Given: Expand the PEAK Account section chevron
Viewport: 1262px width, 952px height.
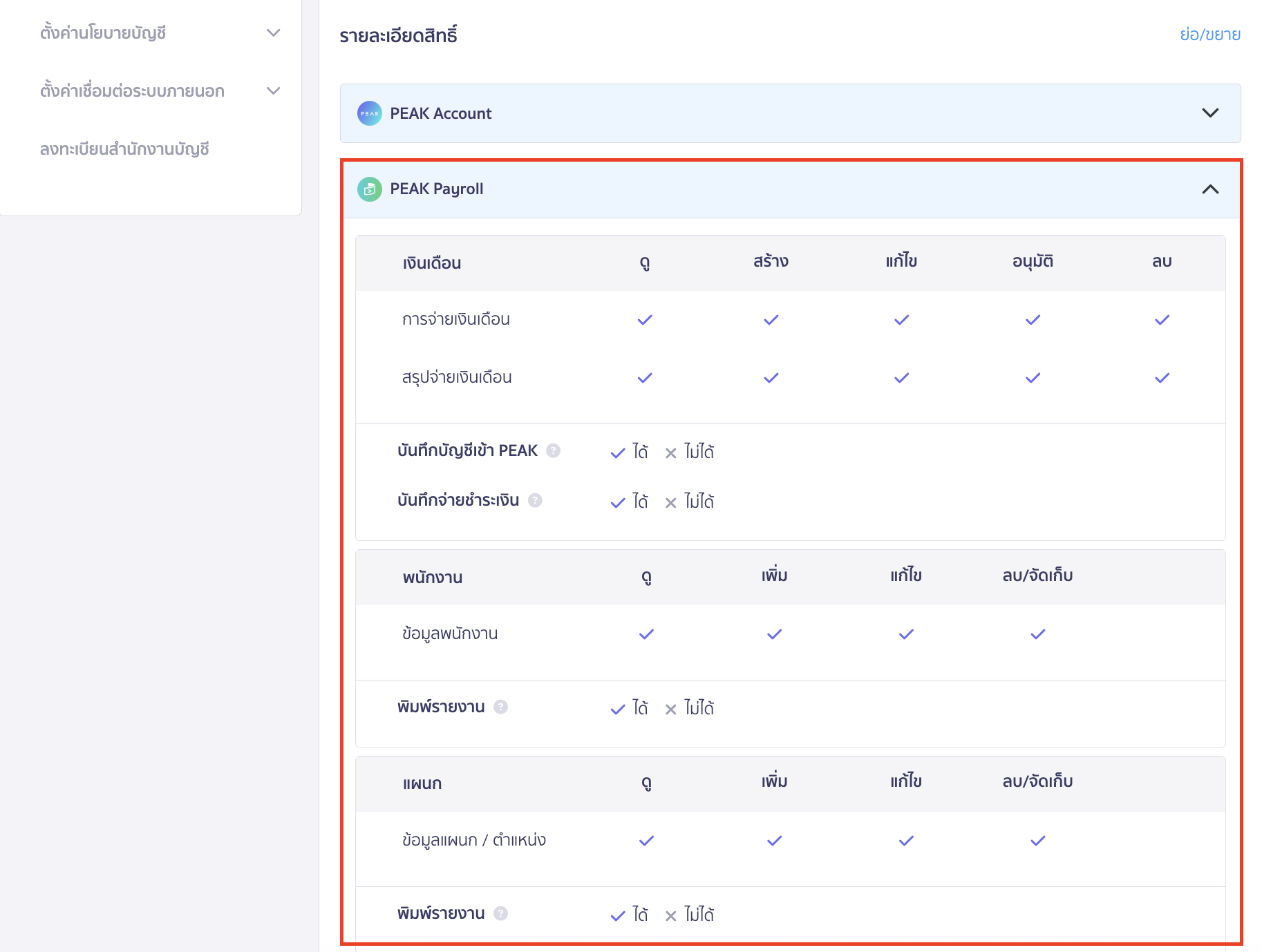Looking at the screenshot, I should pyautogui.click(x=1210, y=113).
